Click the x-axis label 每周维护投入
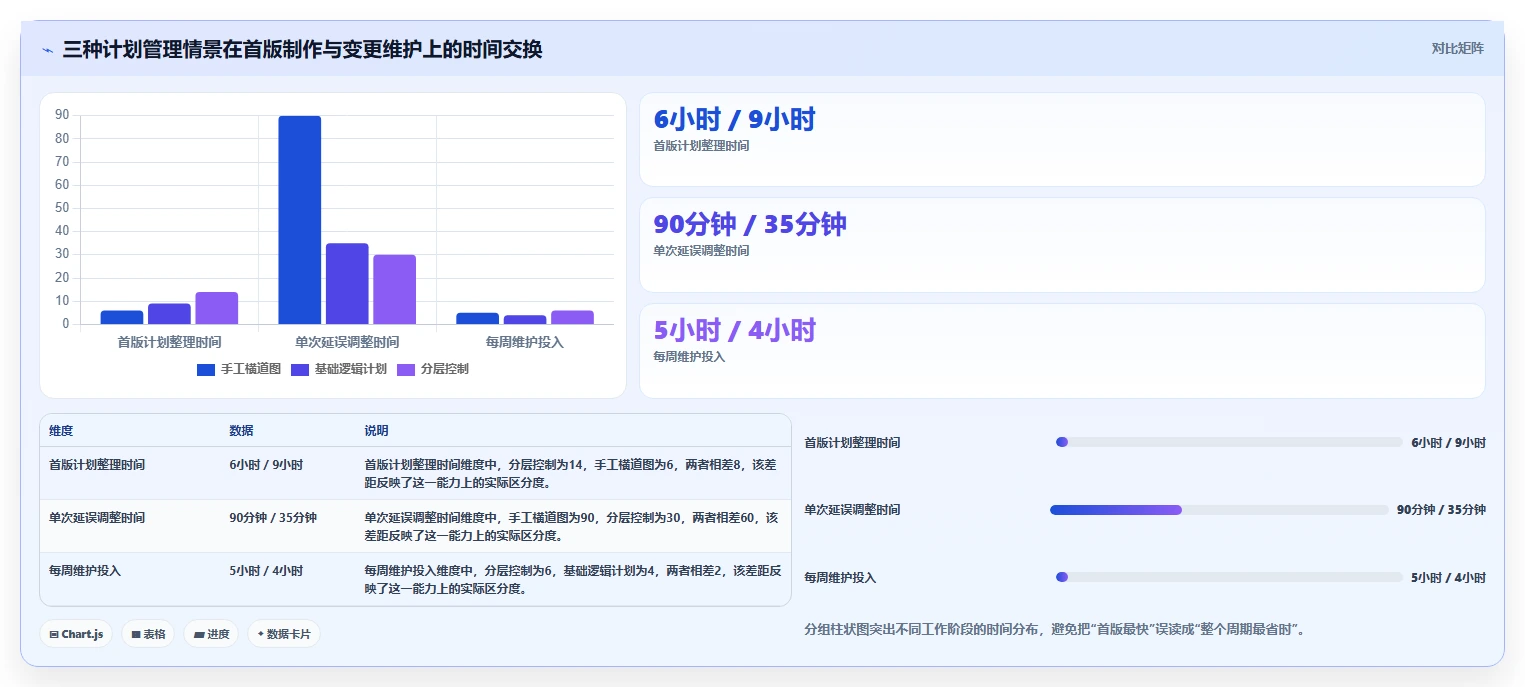1525x687 pixels. point(525,342)
